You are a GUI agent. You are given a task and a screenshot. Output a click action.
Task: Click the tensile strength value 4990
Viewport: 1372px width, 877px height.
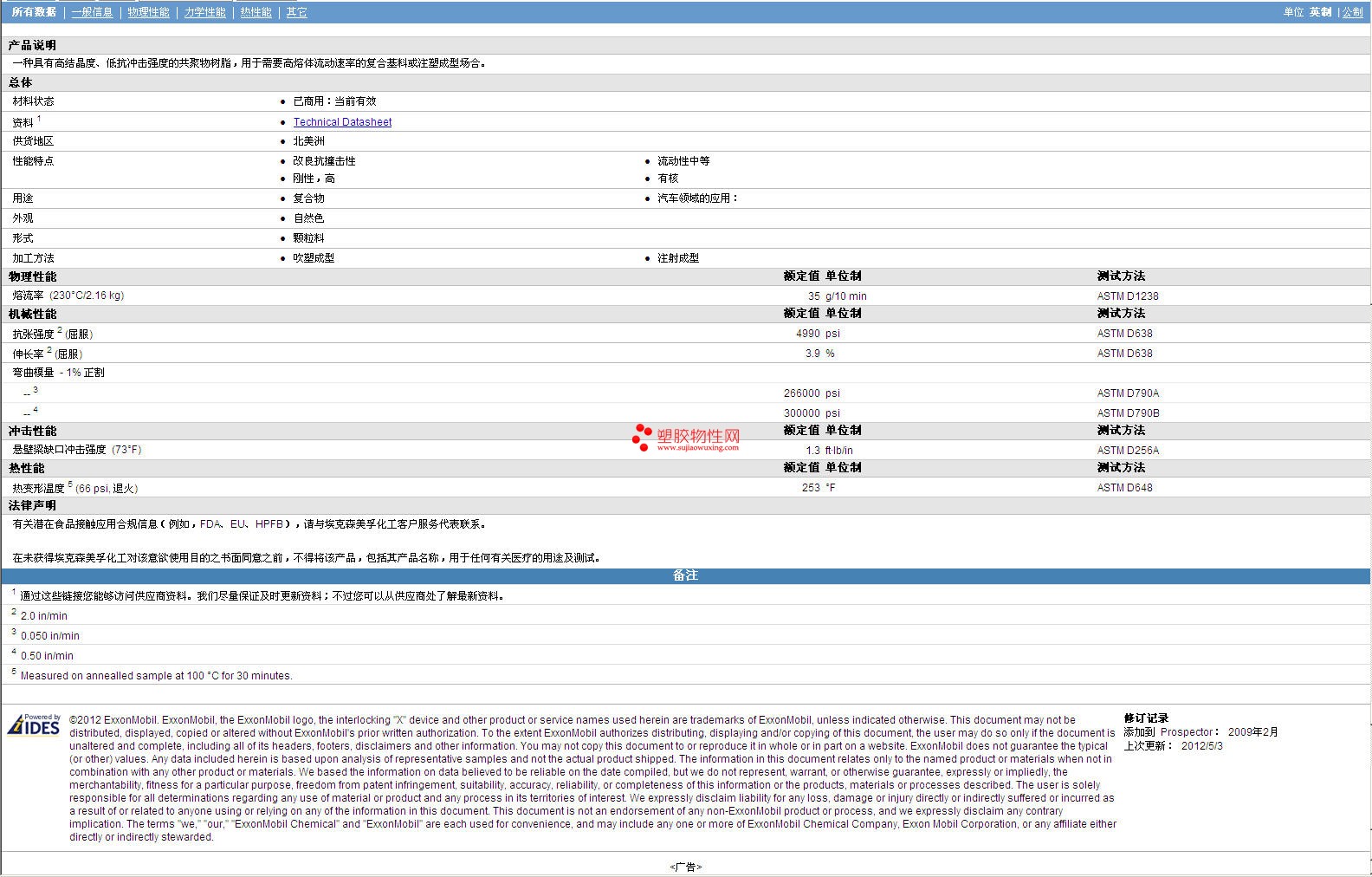coord(807,334)
